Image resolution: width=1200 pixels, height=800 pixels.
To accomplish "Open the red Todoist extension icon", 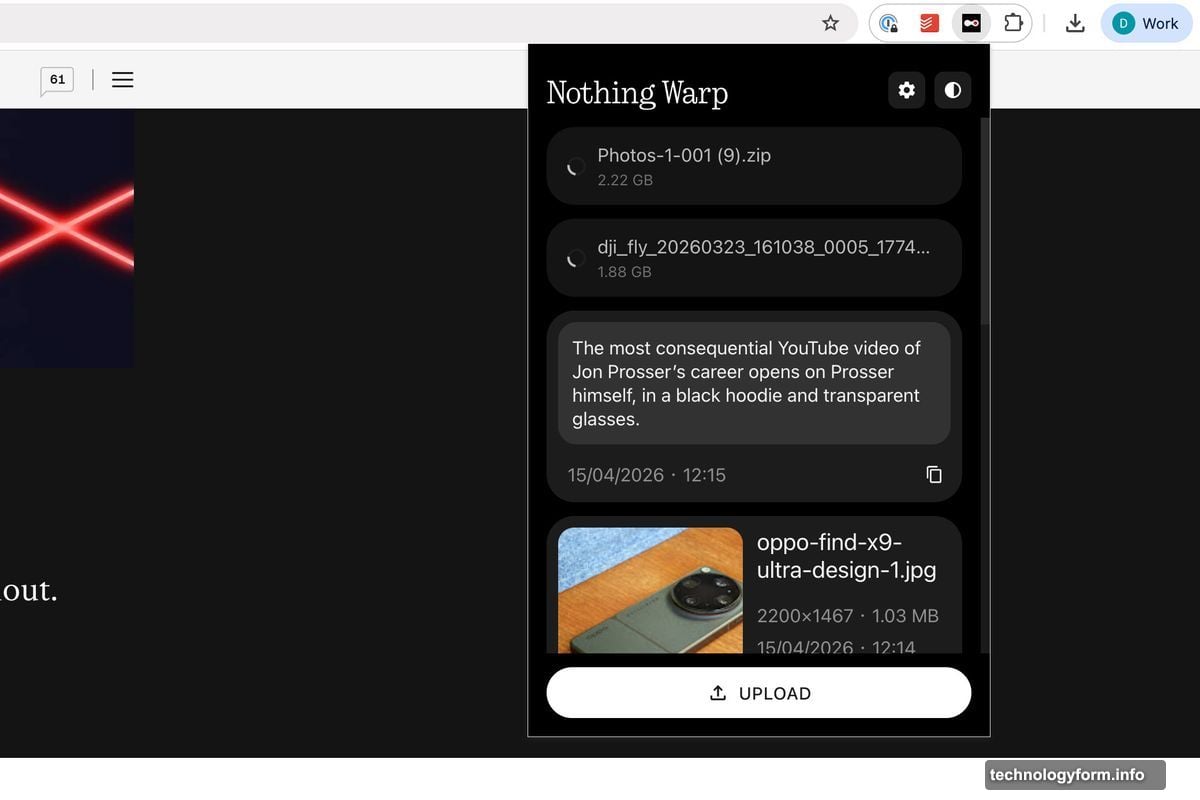I will (x=929, y=23).
